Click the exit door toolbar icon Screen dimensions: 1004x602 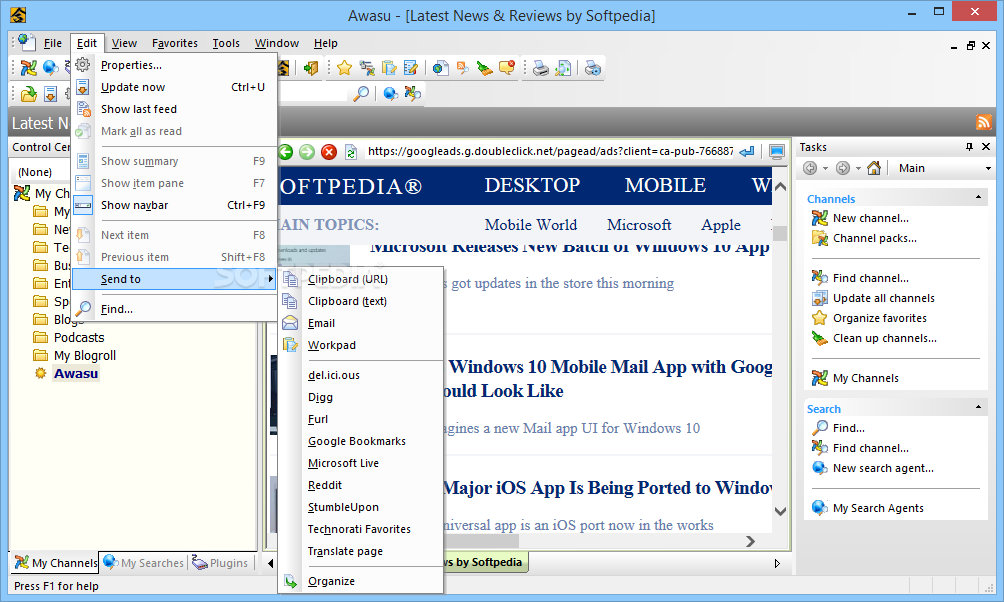coord(311,67)
